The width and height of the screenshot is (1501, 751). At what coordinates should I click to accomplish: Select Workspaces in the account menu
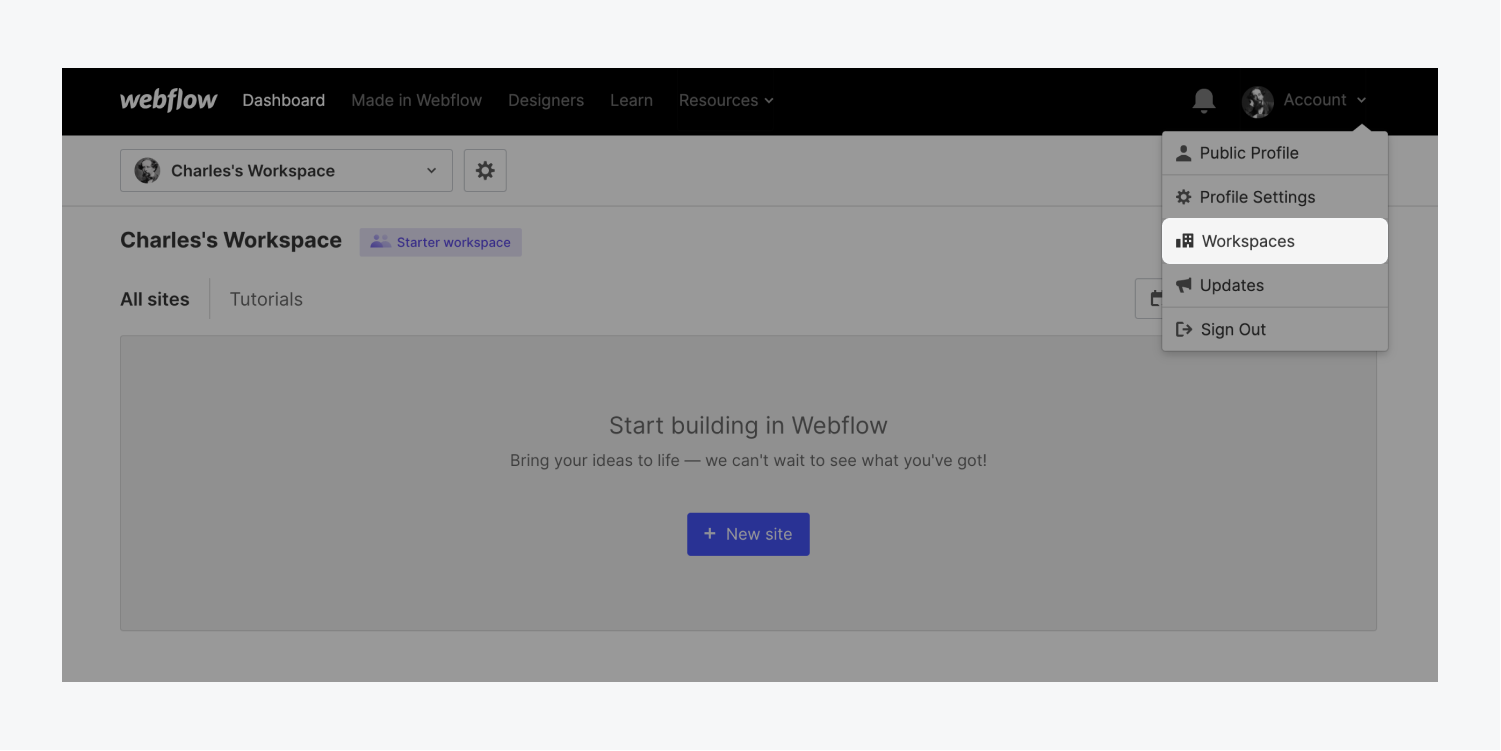pos(1275,241)
